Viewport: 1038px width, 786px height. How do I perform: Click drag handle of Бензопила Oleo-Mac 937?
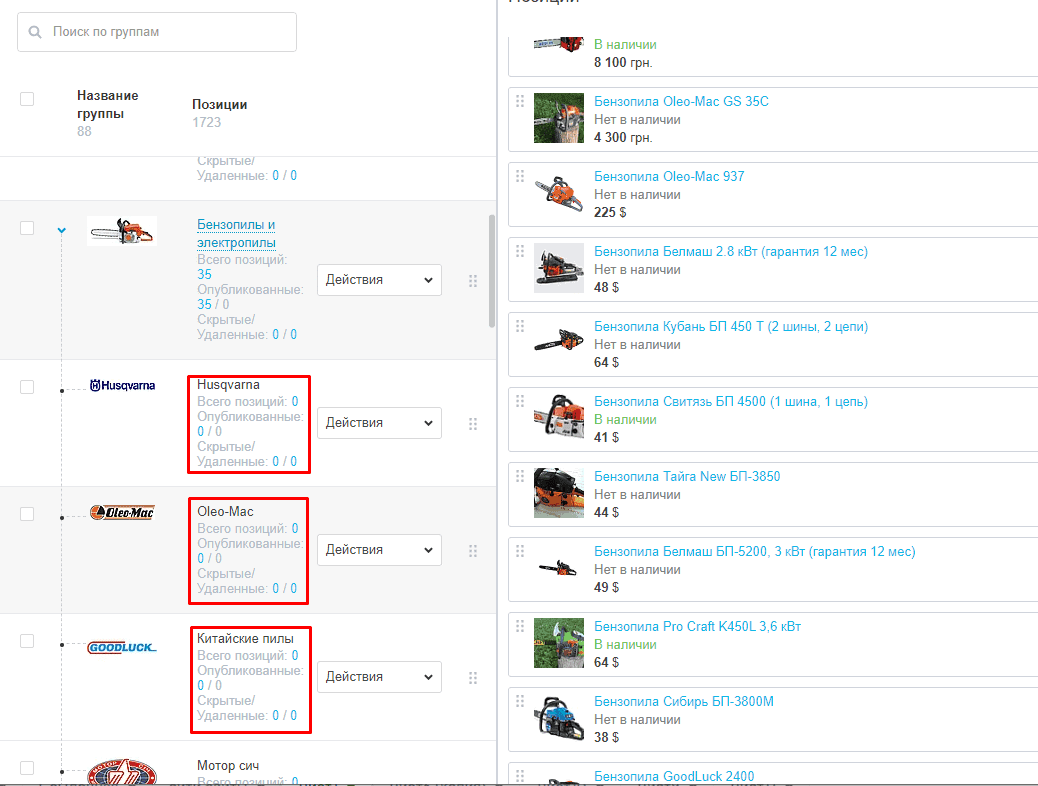[x=520, y=175]
